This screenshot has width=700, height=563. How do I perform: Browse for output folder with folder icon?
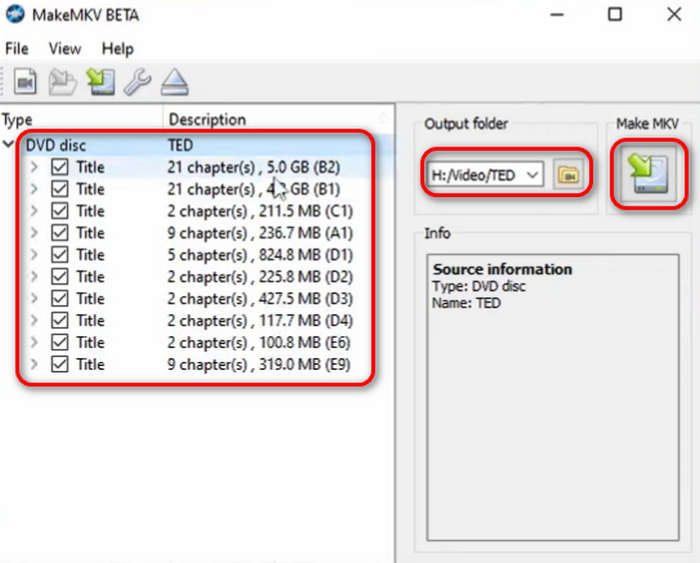[568, 175]
